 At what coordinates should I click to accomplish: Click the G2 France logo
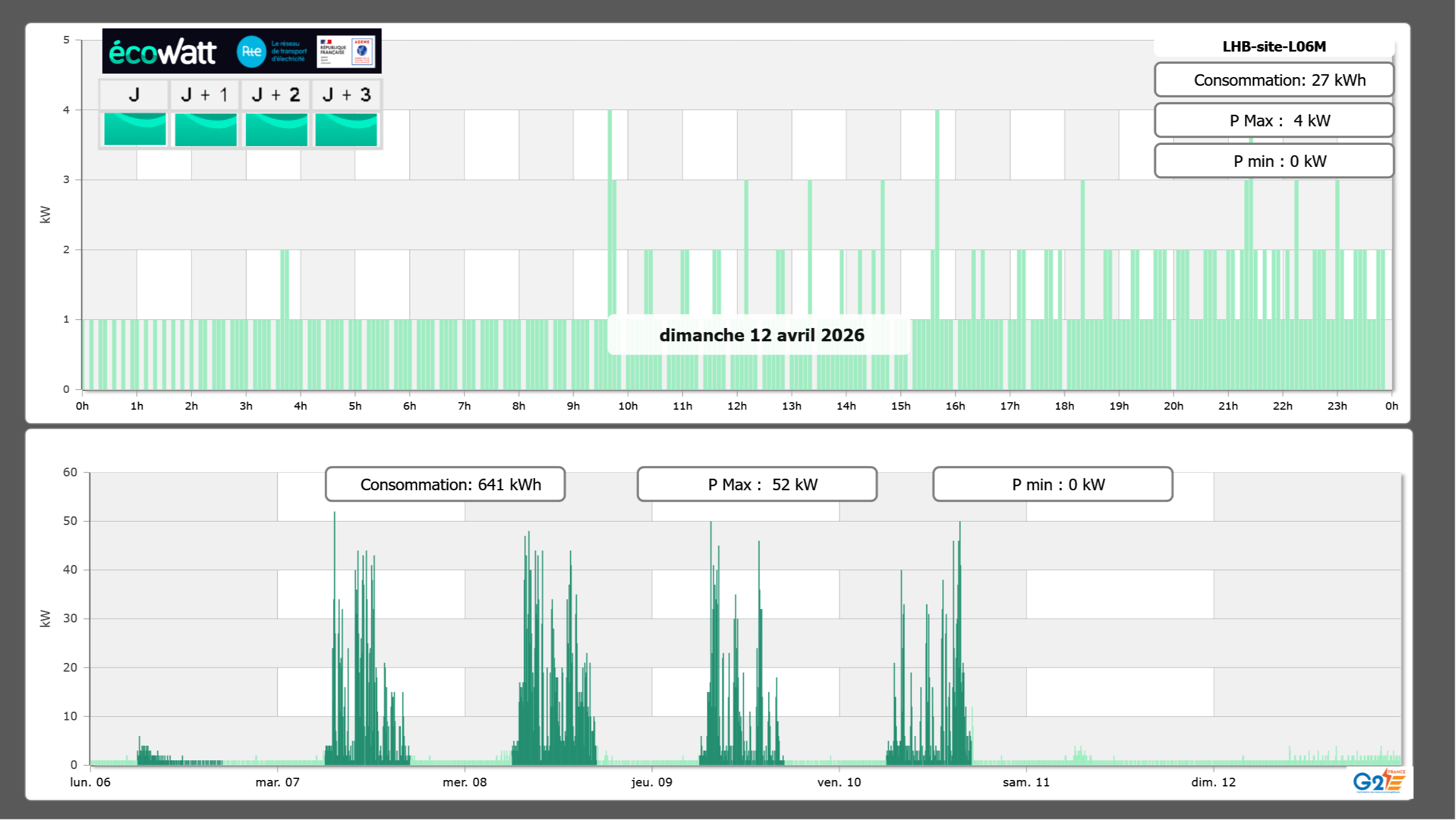1378,781
